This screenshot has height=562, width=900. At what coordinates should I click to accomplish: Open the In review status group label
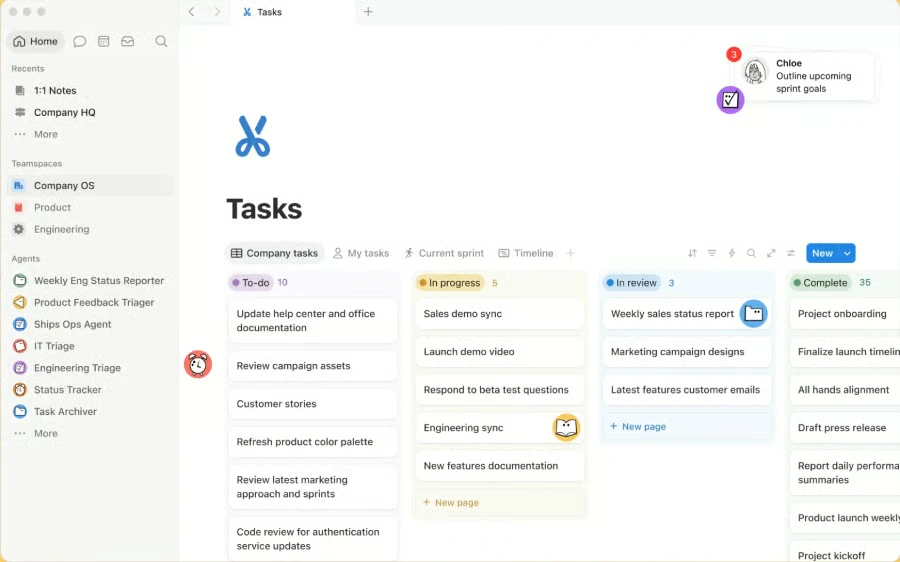(x=631, y=282)
